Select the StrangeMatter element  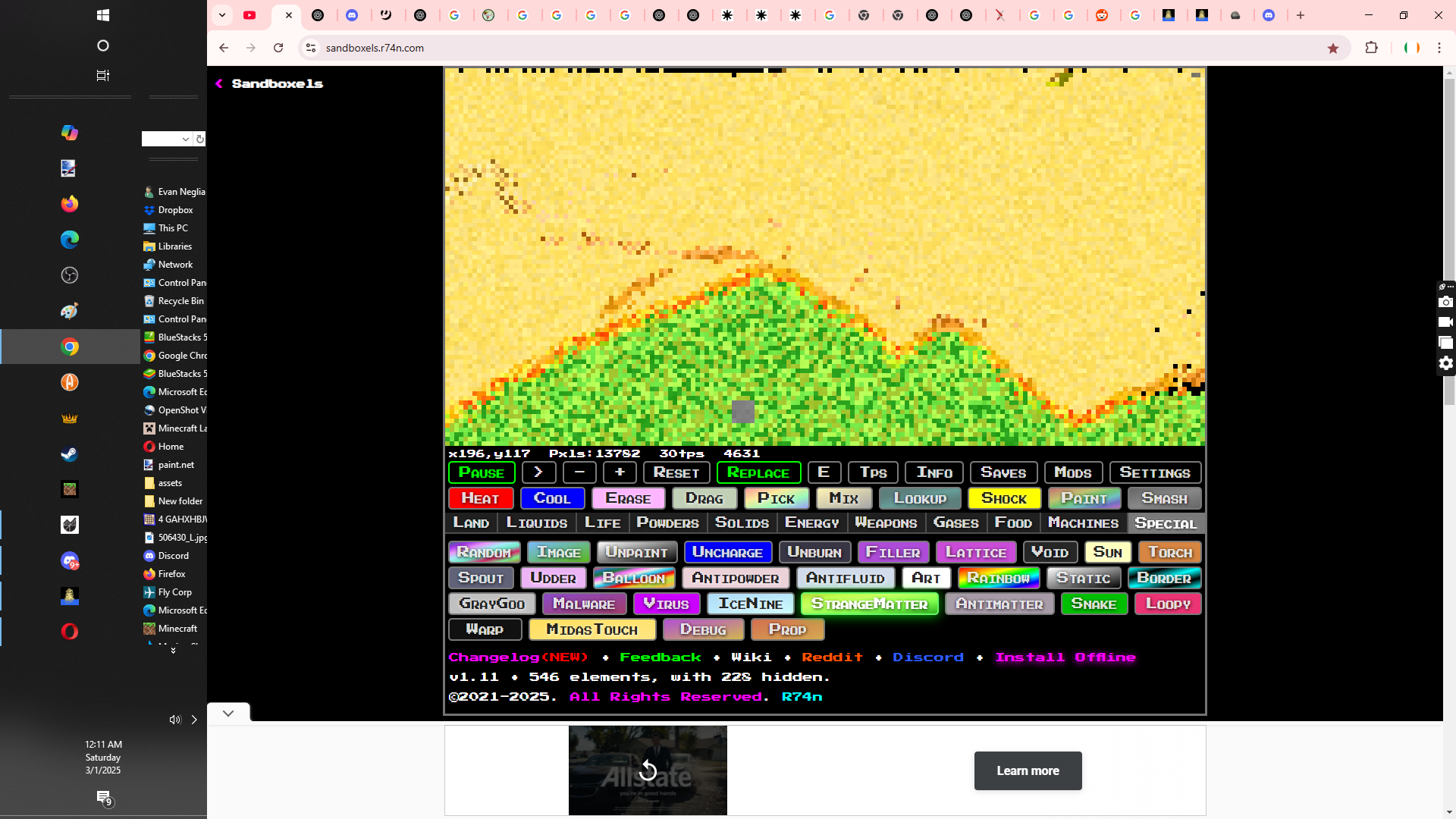pyautogui.click(x=869, y=604)
